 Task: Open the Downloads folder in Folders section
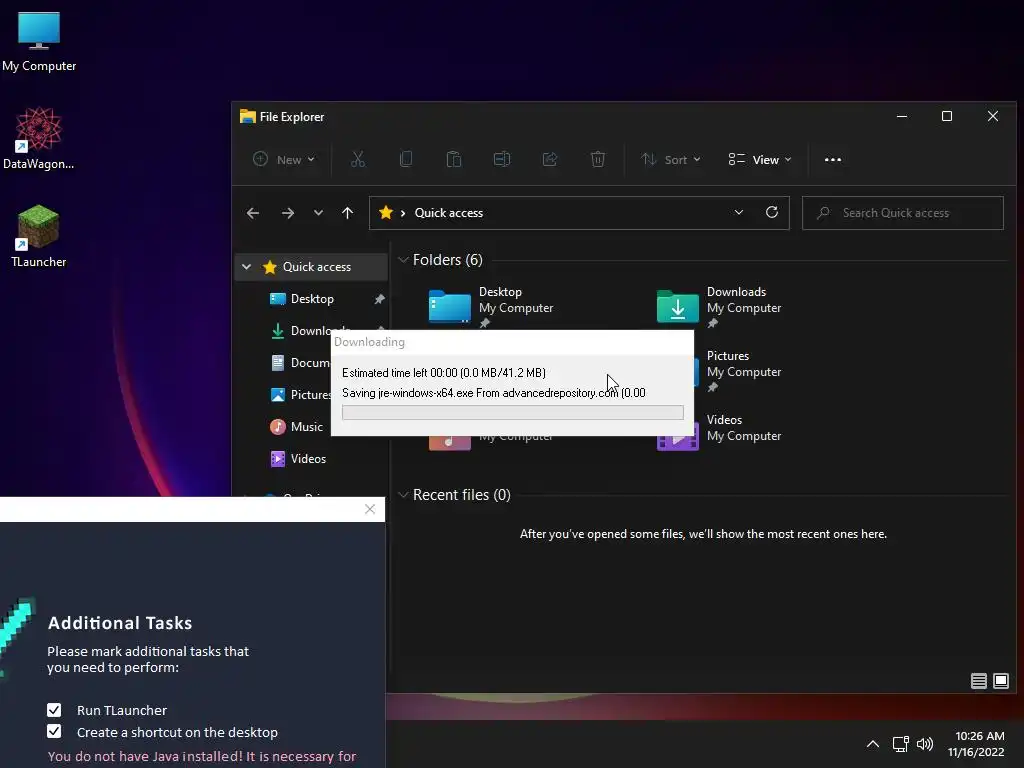point(719,306)
